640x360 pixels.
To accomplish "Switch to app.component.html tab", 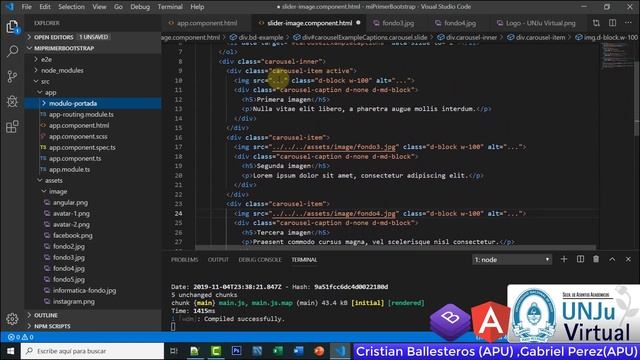I will click(x=207, y=23).
